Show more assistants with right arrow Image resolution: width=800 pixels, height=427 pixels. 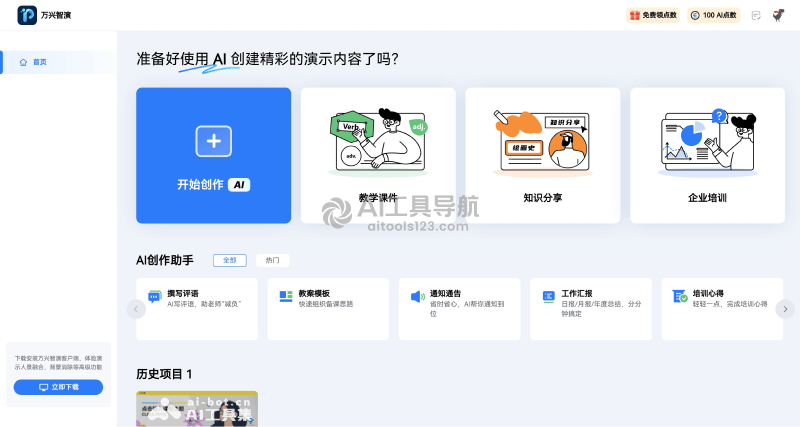pos(785,309)
